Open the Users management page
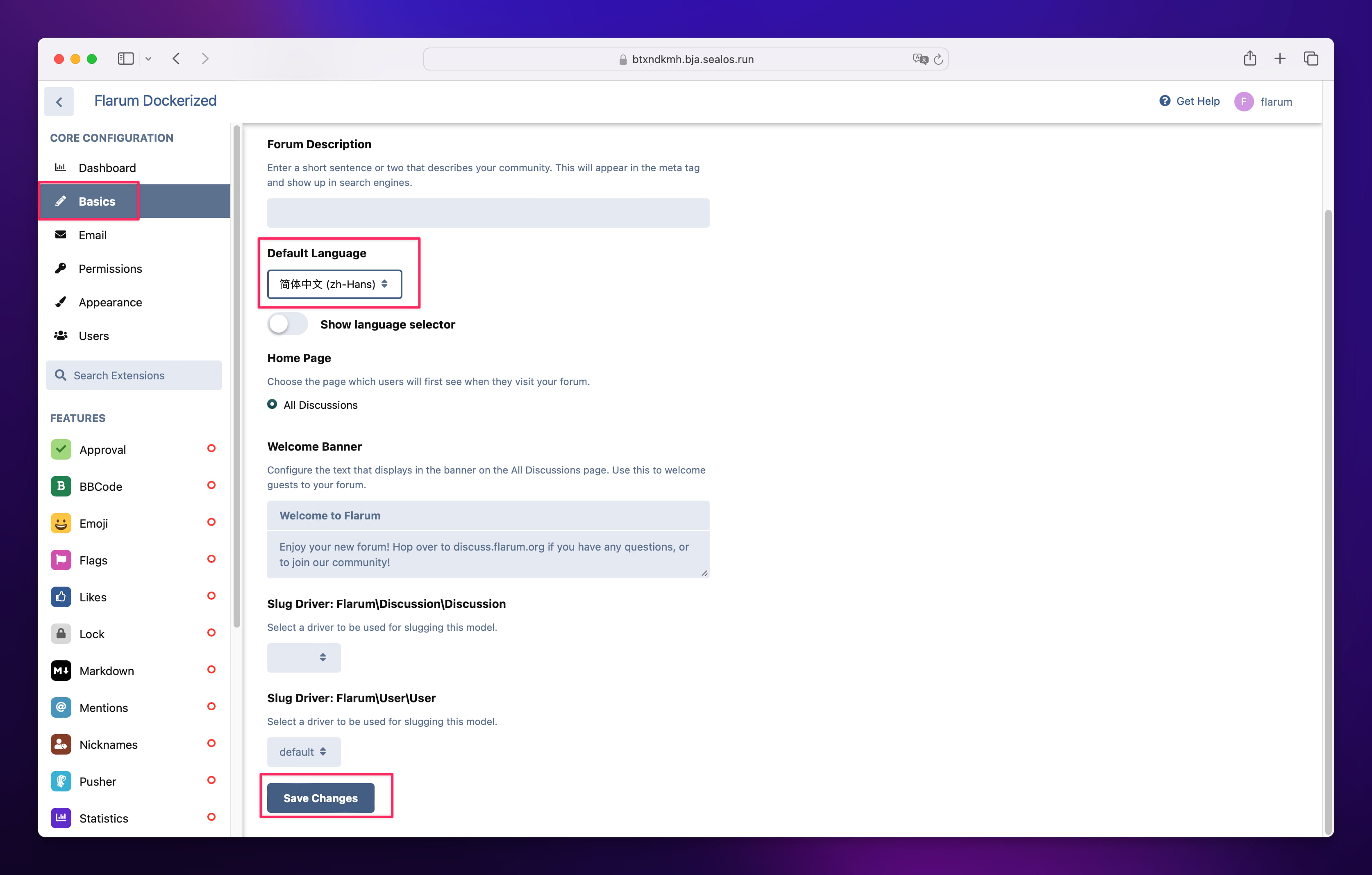 (x=134, y=335)
